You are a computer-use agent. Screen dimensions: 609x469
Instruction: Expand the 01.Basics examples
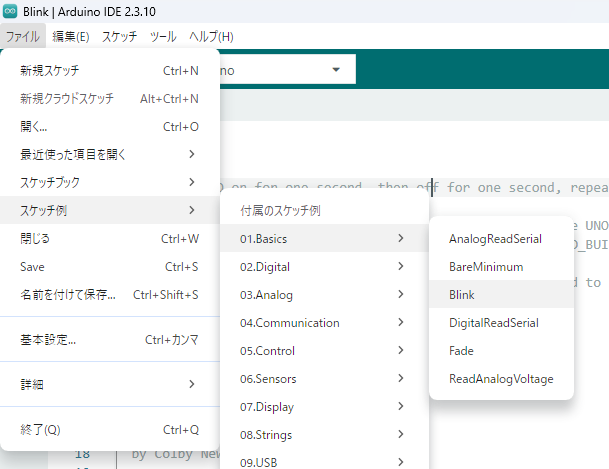pos(324,238)
